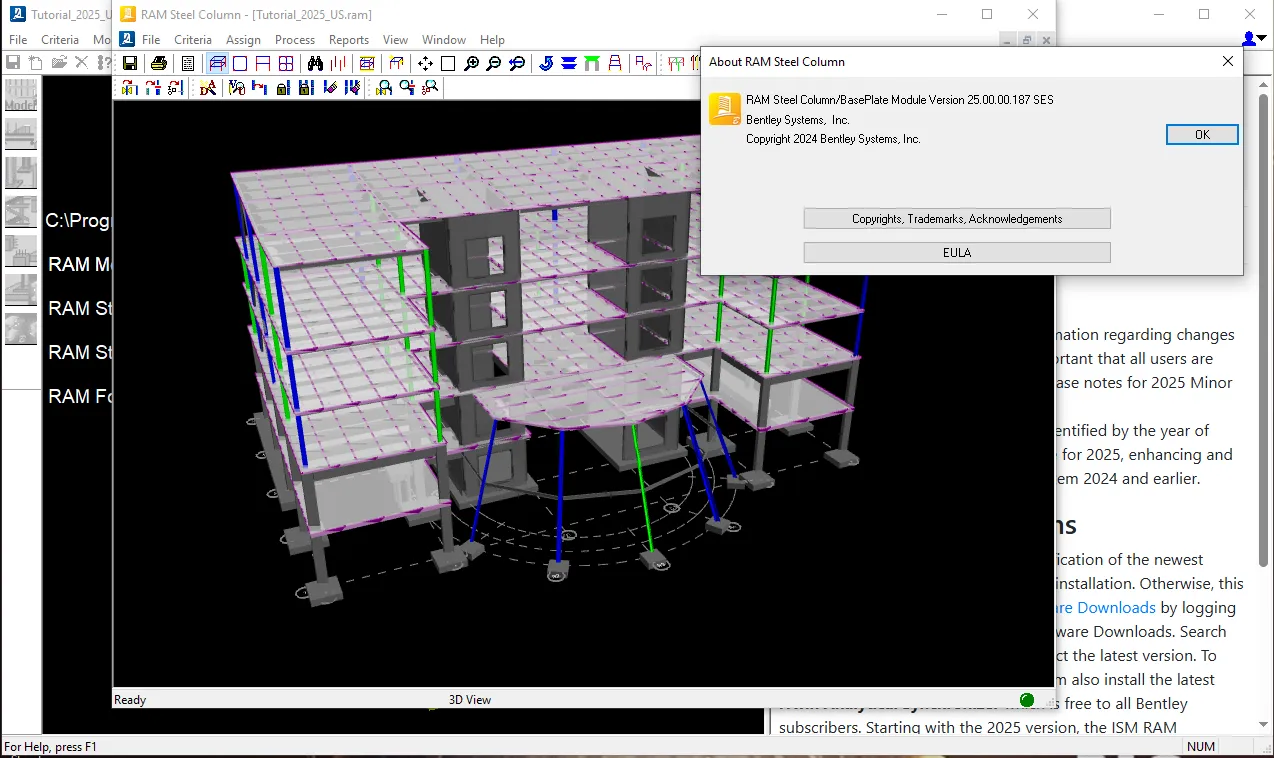Open the report document icon beside Print

(187, 63)
